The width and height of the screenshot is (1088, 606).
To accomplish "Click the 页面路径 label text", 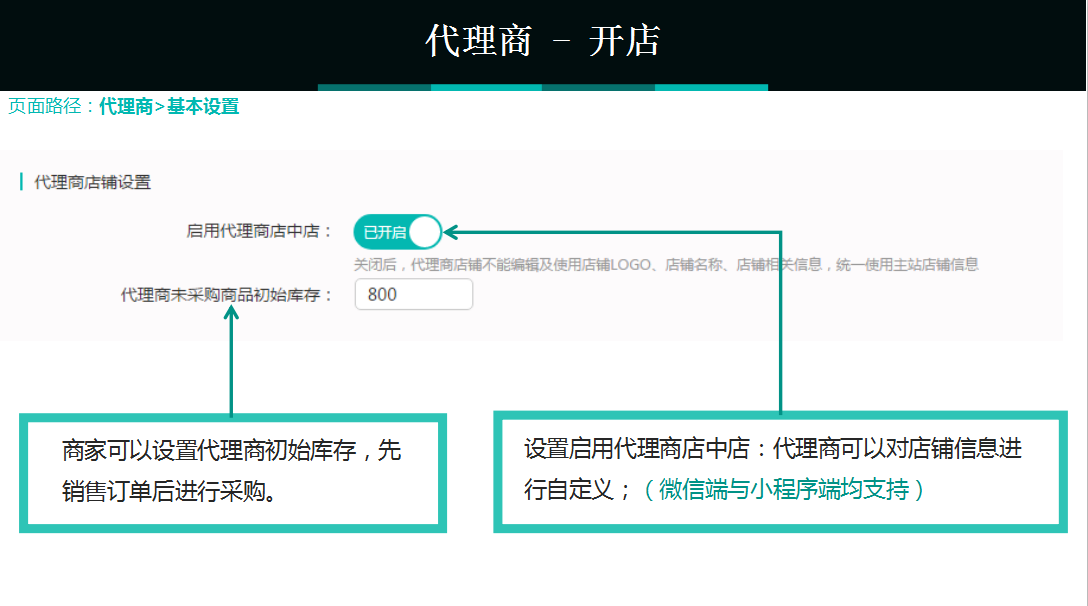I will 48,107.
